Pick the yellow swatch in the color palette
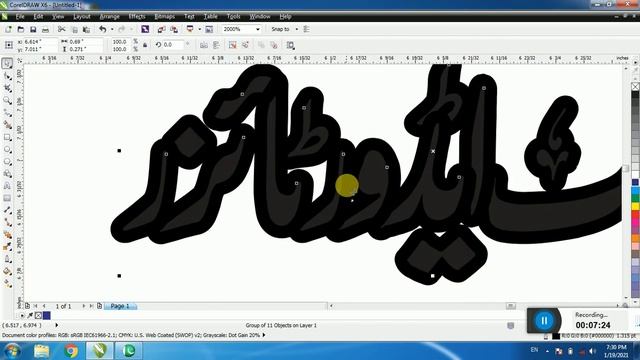Viewport: 640px width, 360px height. (635, 207)
